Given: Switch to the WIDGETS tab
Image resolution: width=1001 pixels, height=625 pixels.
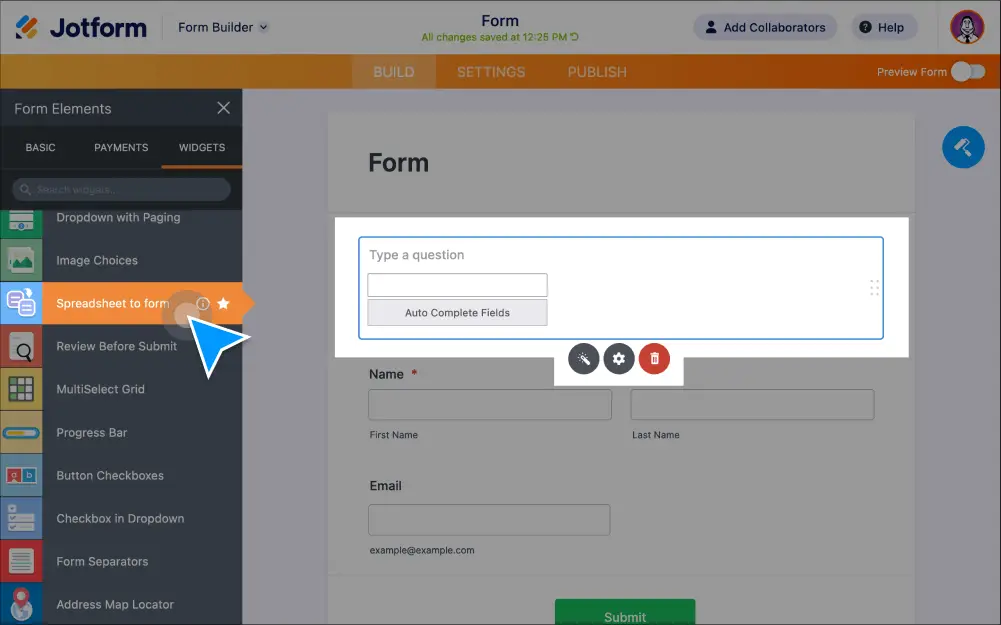Looking at the screenshot, I should coord(200,147).
